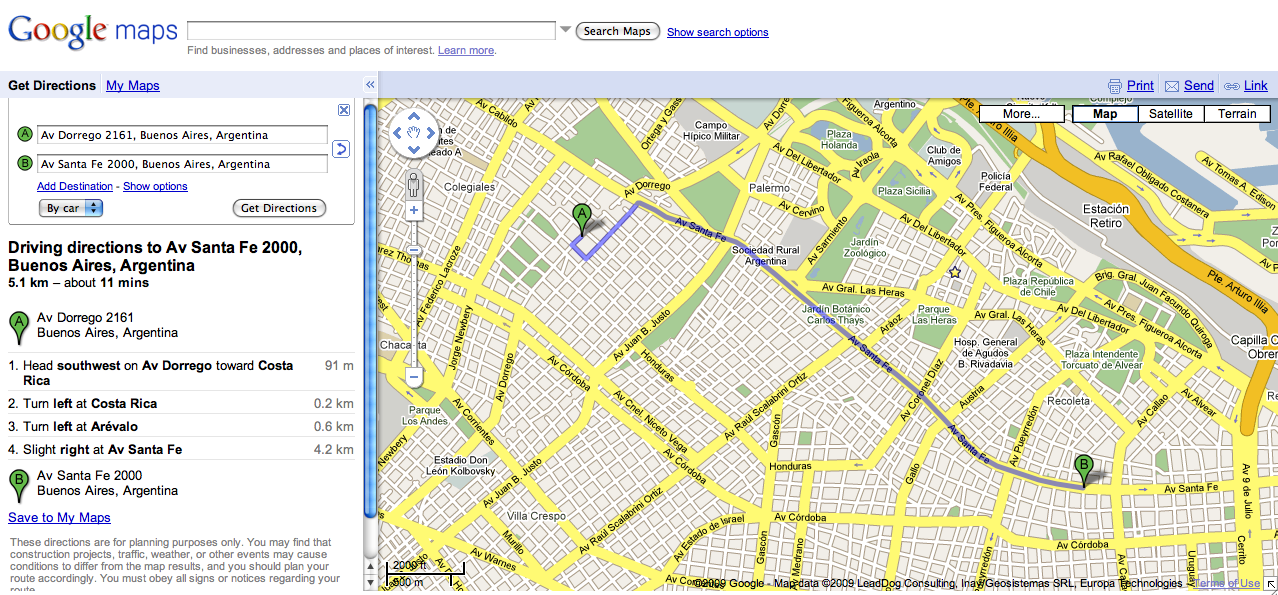This screenshot has width=1278, height=595.
Task: Open the My Maps tab
Action: (133, 86)
